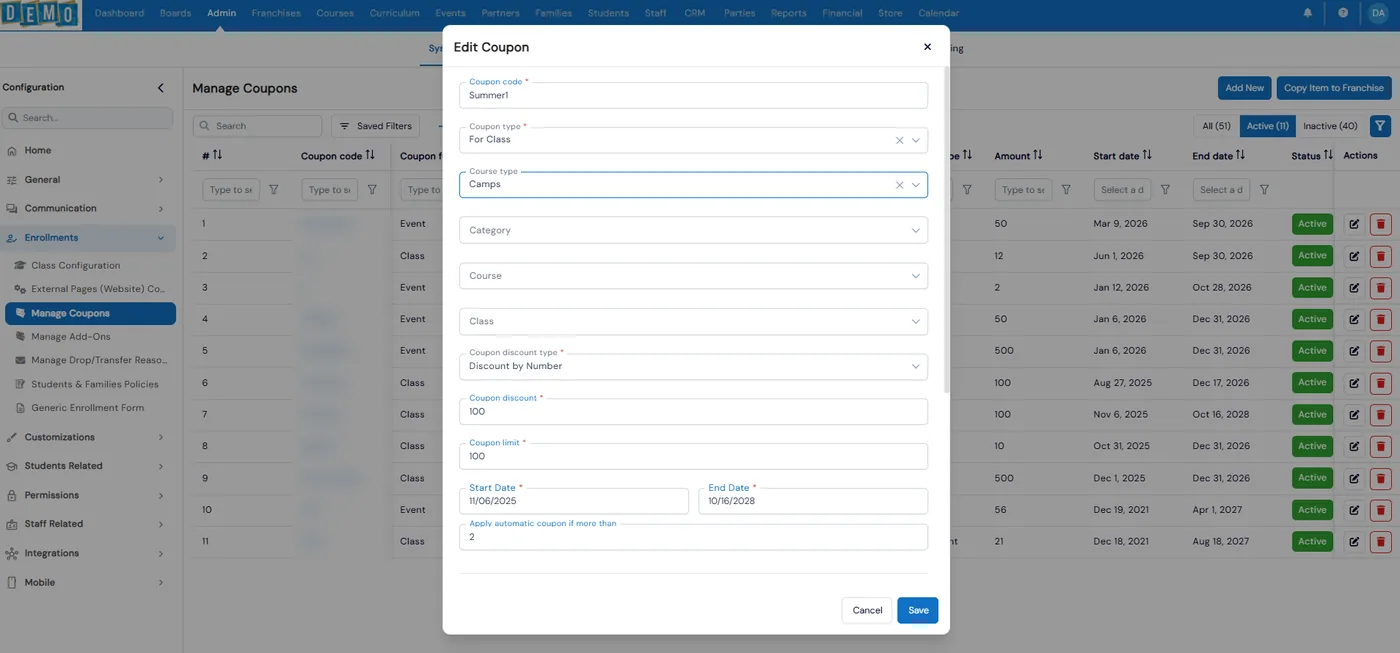Delete the coupon in row 11

pyautogui.click(x=1381, y=541)
